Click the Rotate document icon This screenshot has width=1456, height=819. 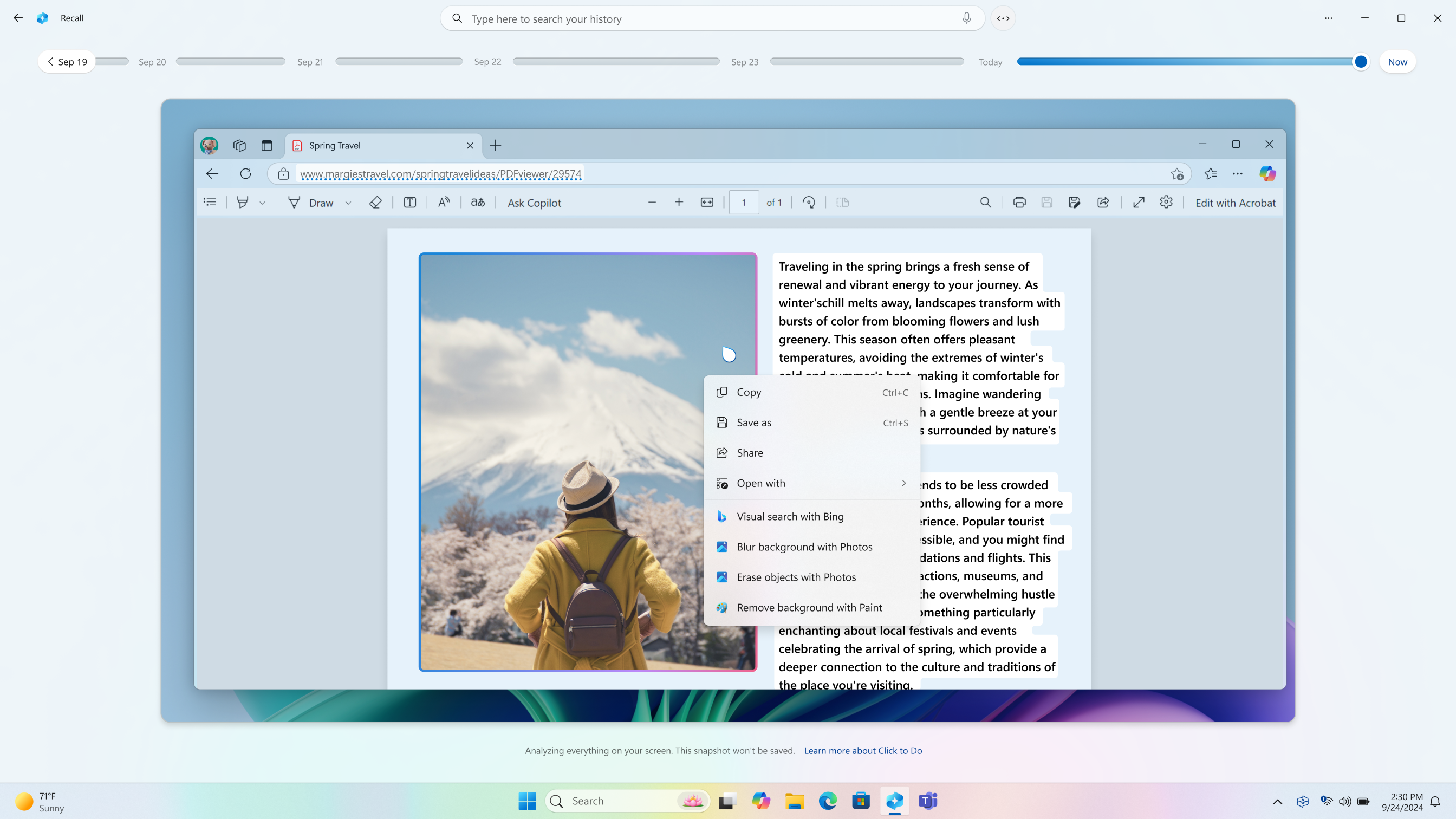(810, 203)
